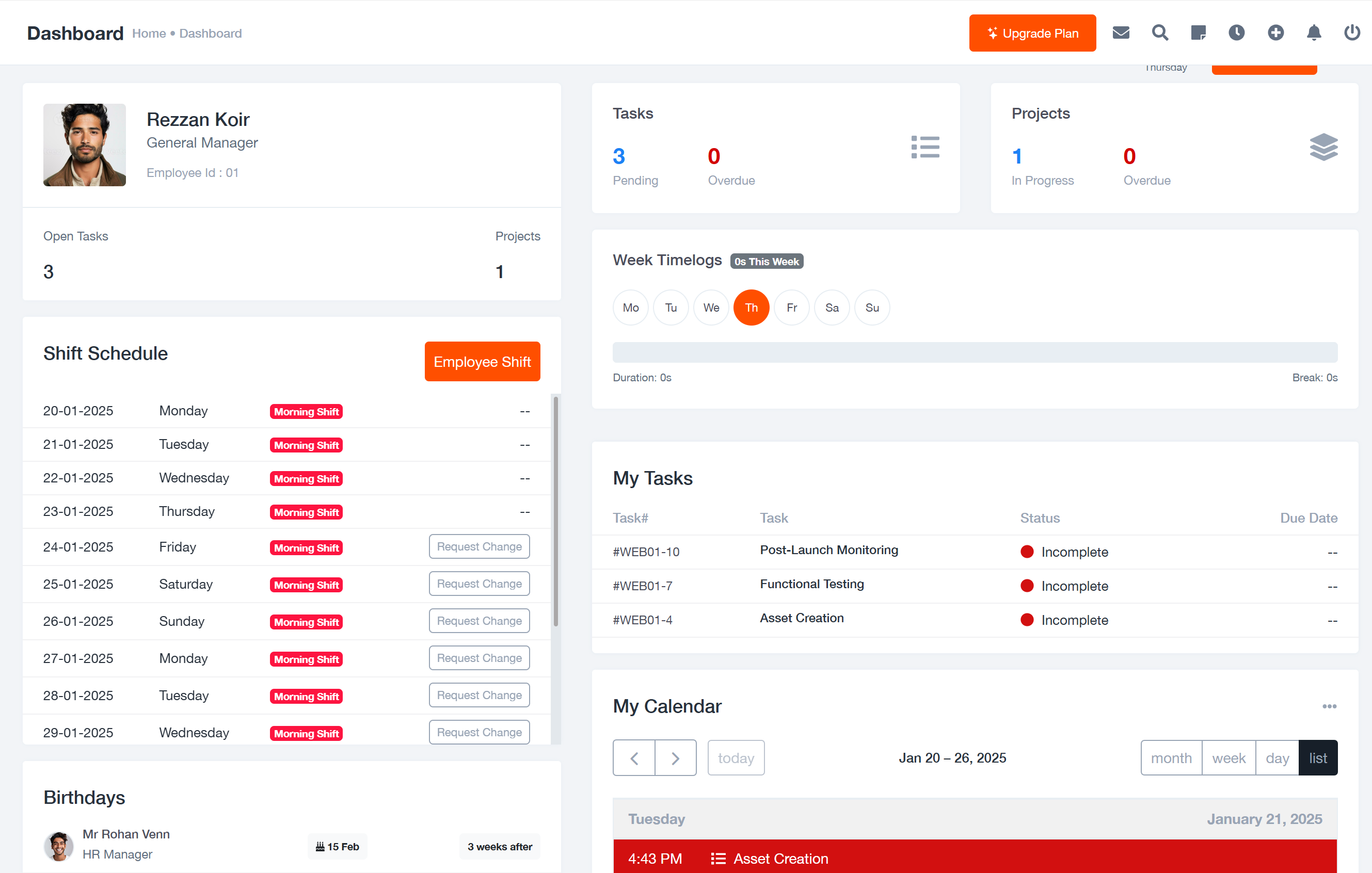Switch calendar to month view

pyautogui.click(x=1171, y=758)
